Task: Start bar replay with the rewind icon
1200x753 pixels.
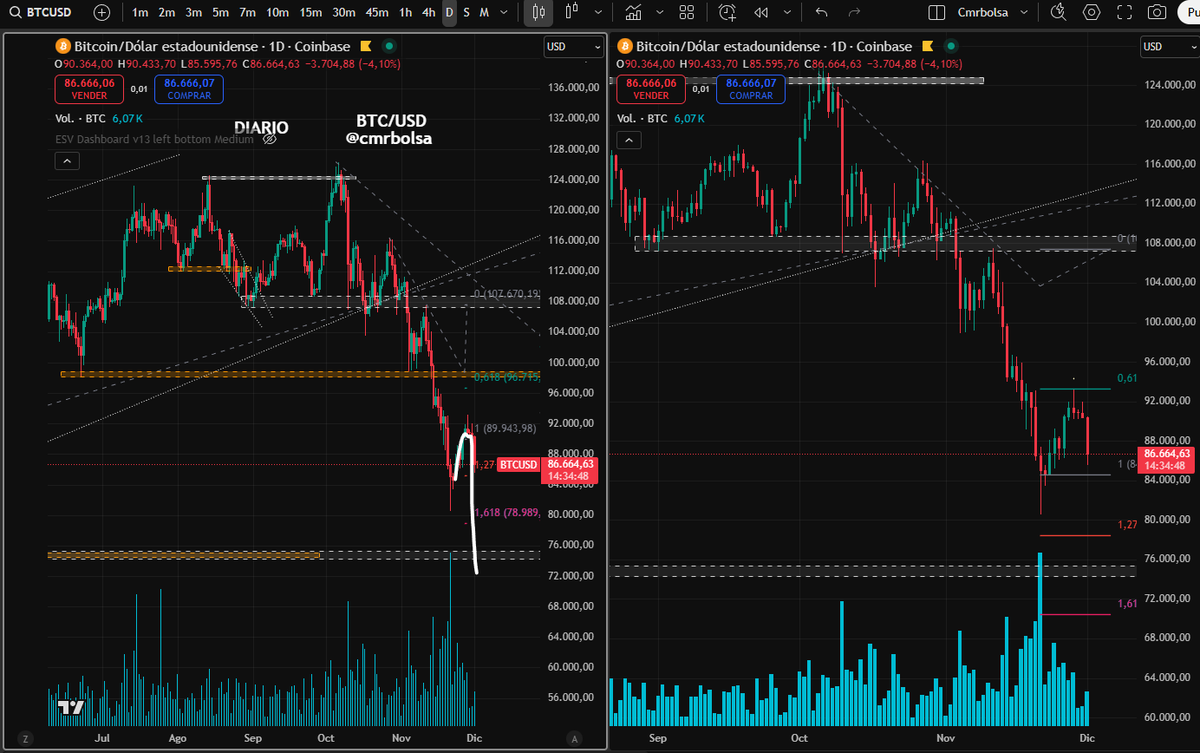Action: coord(761,12)
